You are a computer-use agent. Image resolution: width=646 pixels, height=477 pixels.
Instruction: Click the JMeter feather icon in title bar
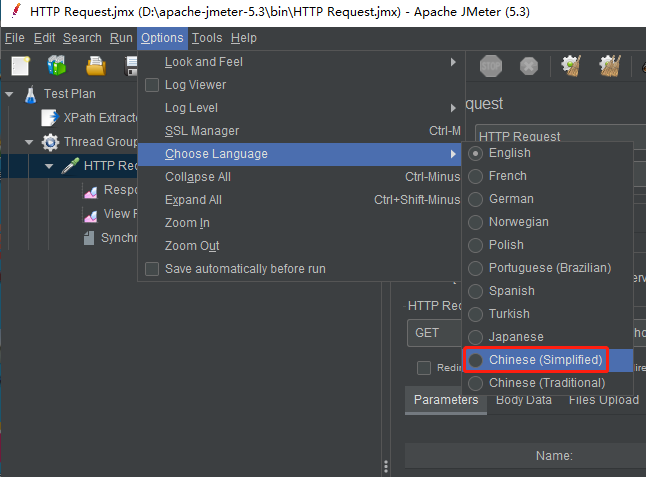(16, 11)
